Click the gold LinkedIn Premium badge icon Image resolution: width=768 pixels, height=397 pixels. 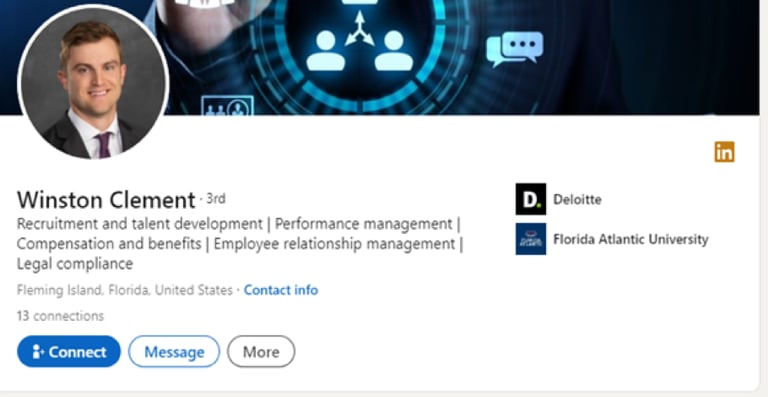pos(724,152)
